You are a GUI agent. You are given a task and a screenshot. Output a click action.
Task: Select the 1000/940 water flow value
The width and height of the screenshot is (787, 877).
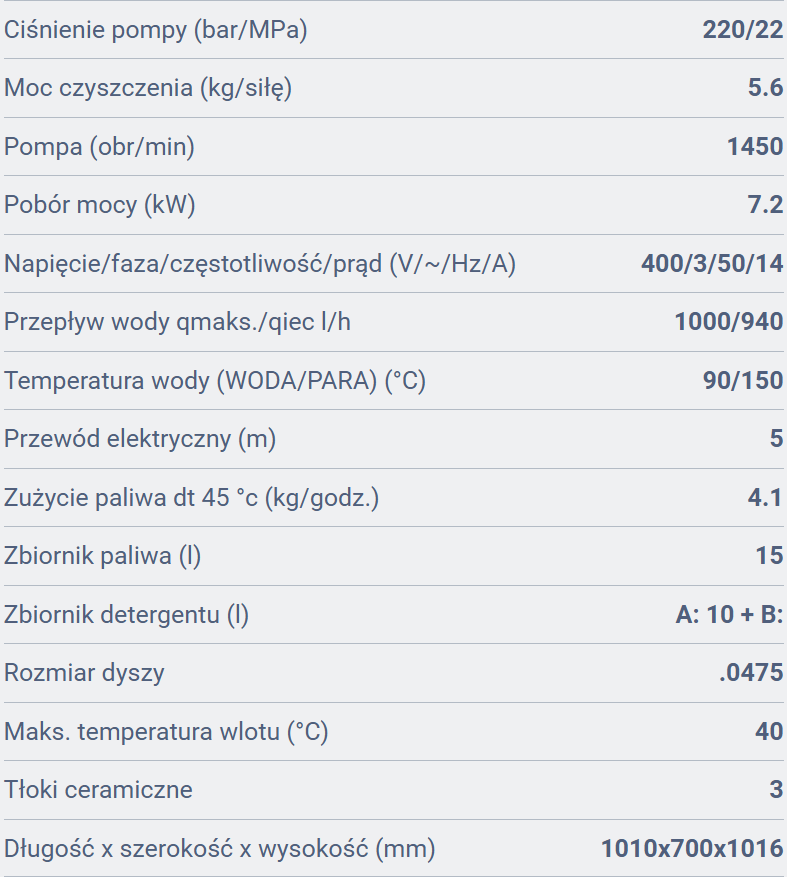729,322
